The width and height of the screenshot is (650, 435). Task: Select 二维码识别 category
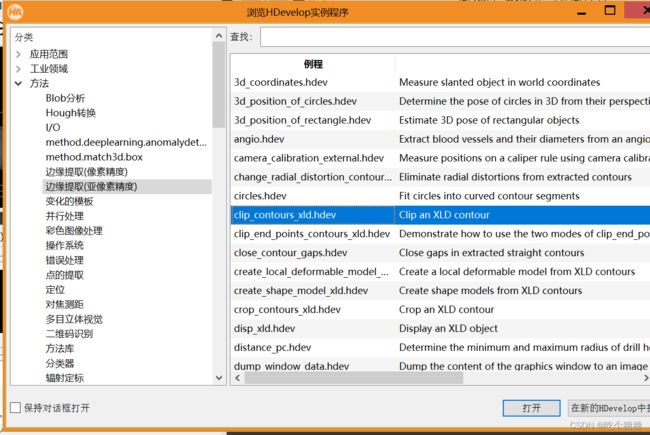(69, 334)
